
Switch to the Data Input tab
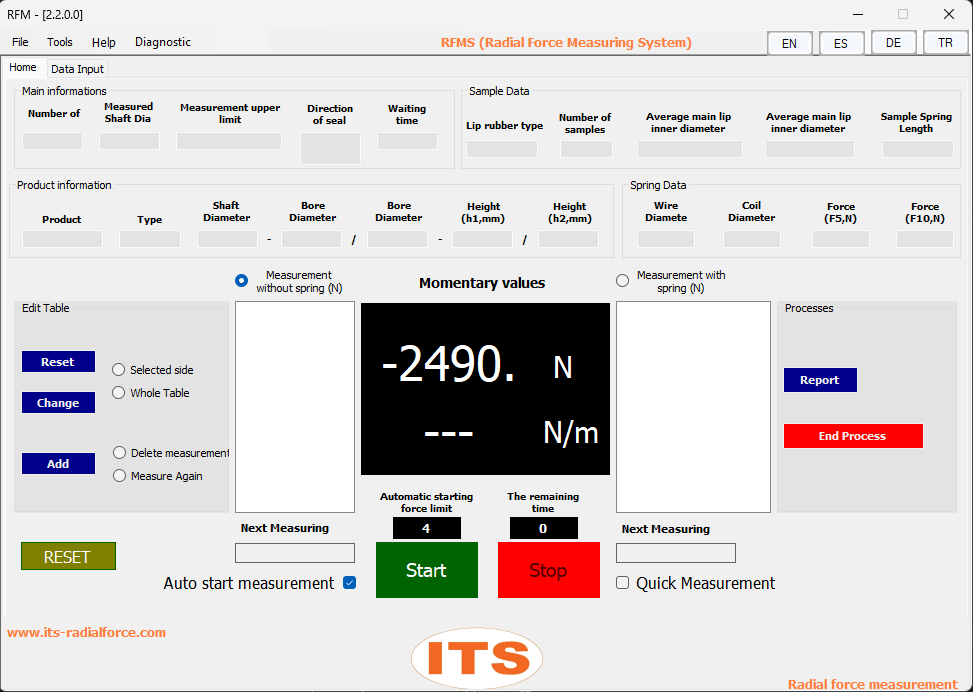[77, 69]
